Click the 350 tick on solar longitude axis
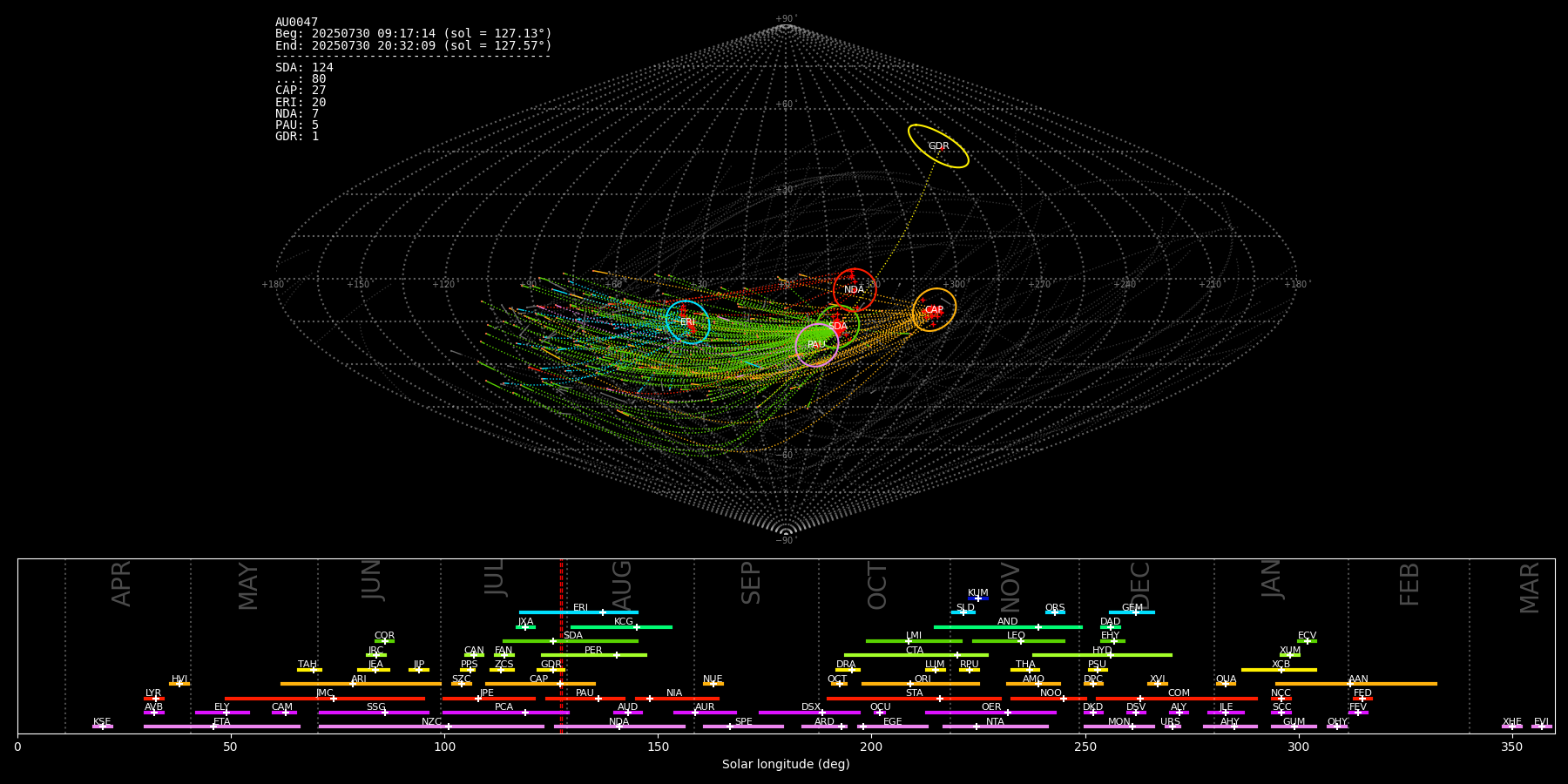Viewport: 1568px width, 784px height. (1511, 747)
